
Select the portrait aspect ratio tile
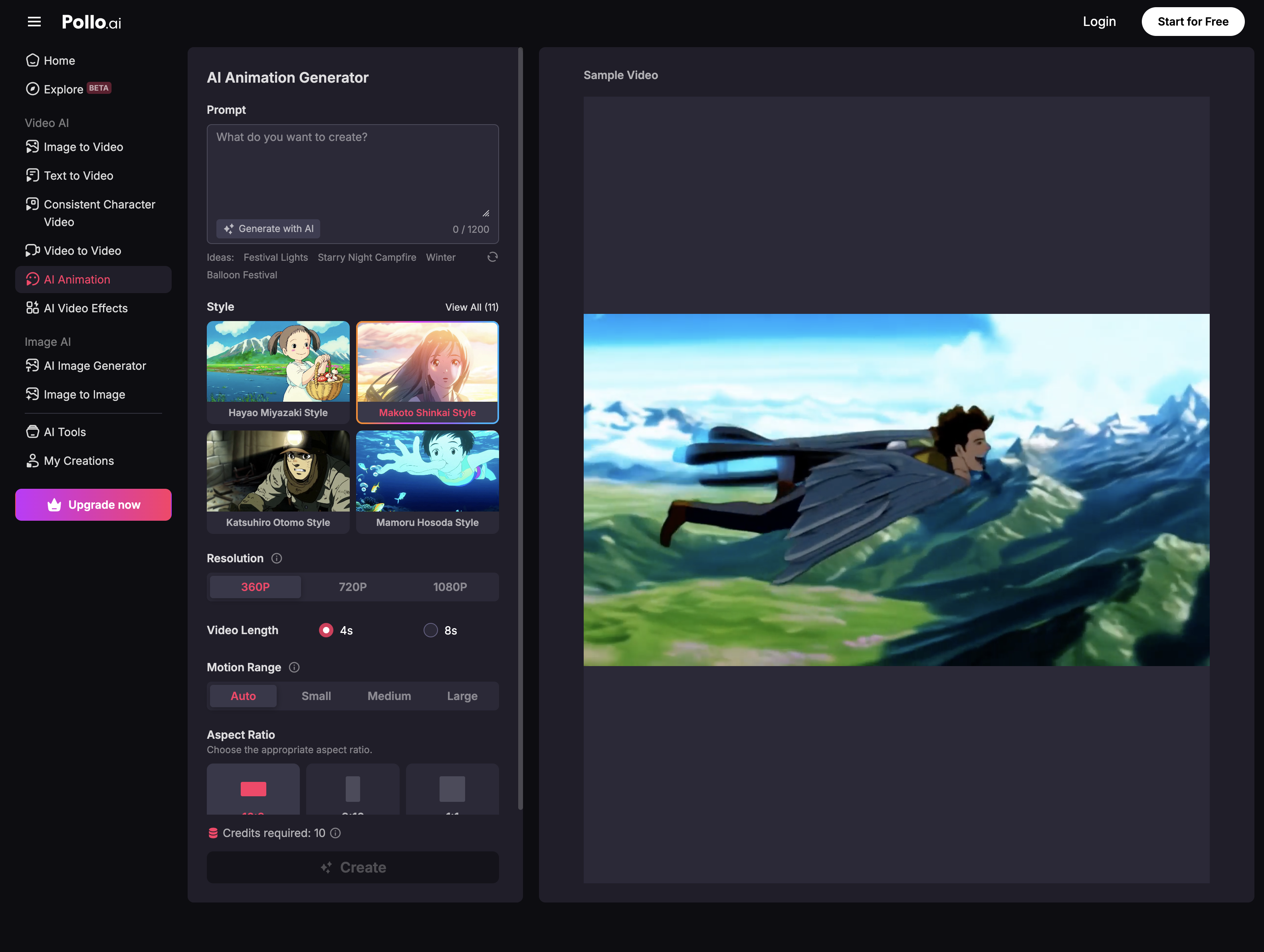tap(353, 789)
